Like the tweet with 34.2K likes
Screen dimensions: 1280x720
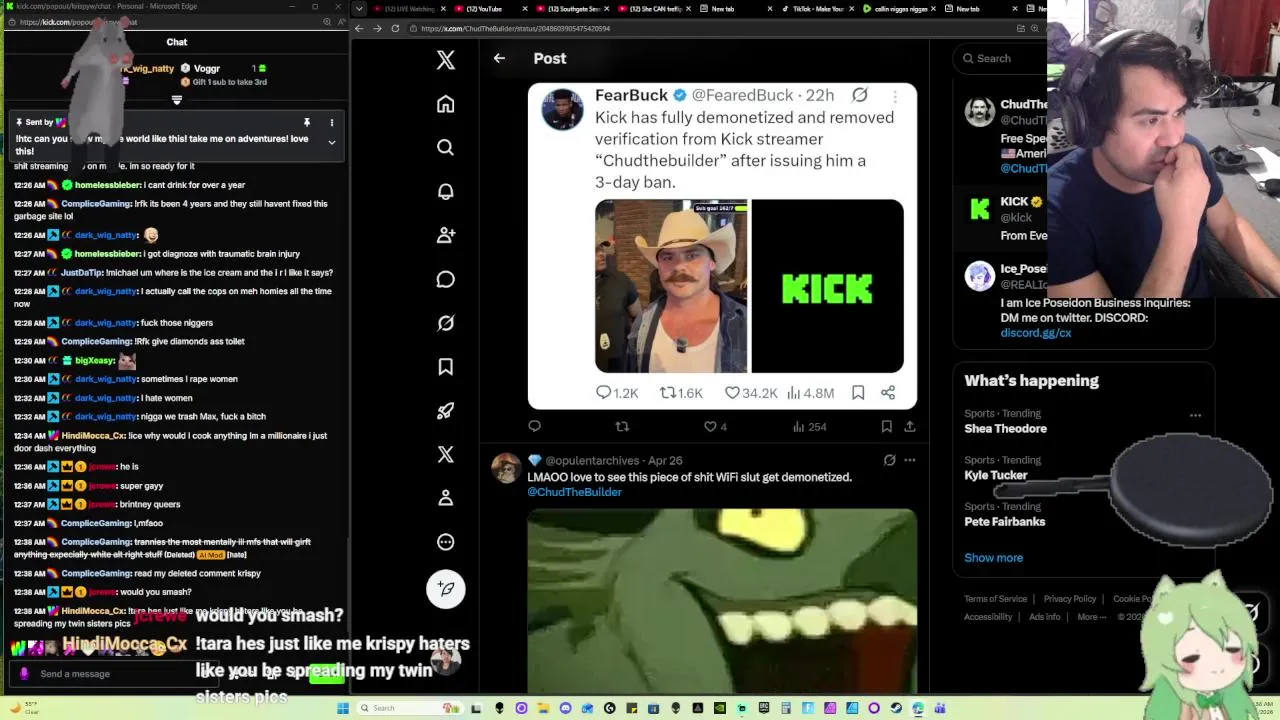coord(732,393)
